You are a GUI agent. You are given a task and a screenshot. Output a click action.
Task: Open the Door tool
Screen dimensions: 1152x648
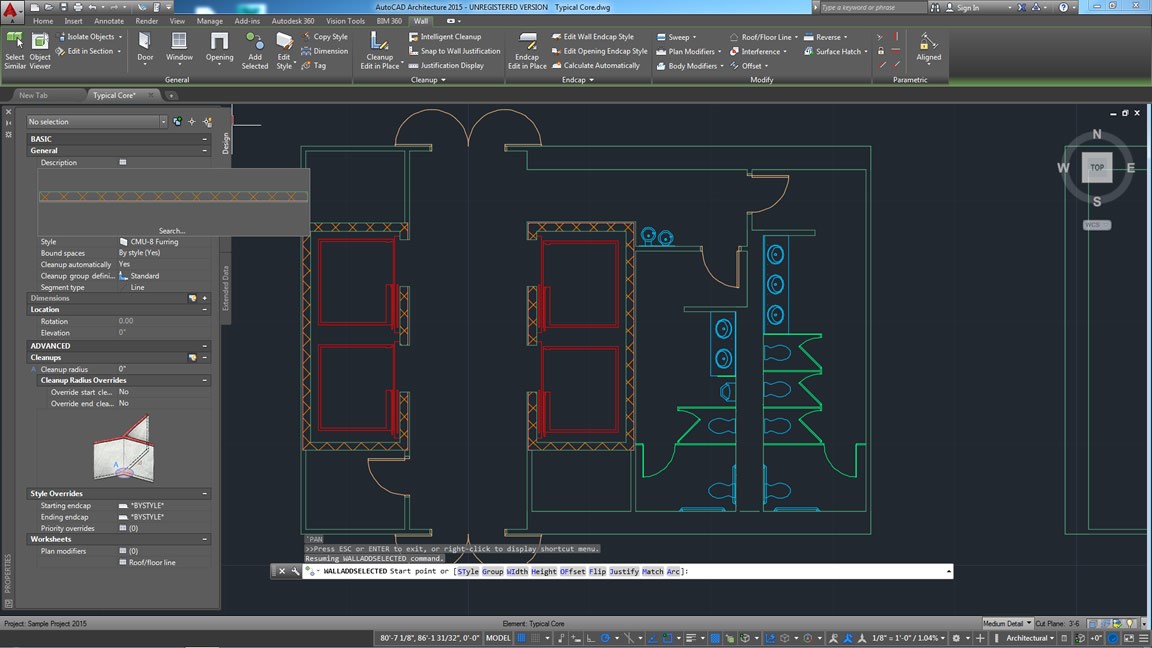pos(144,45)
